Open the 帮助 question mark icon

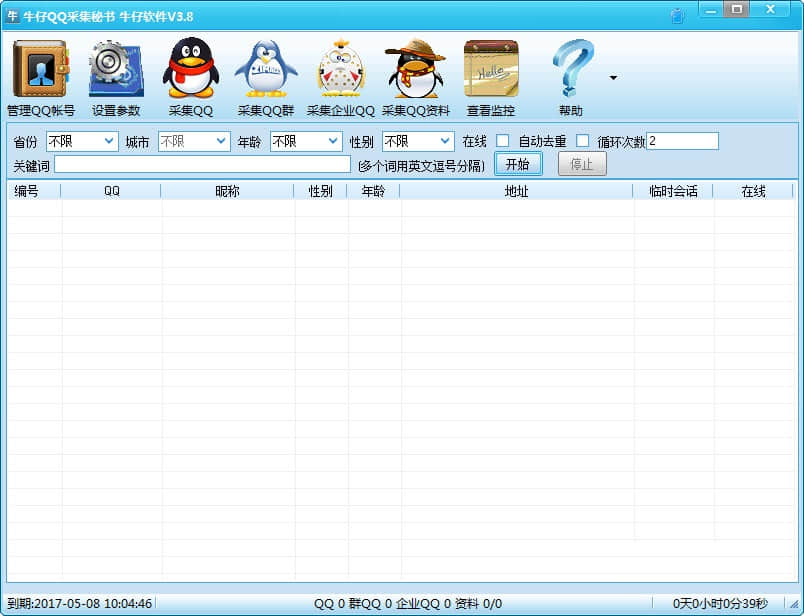point(572,68)
